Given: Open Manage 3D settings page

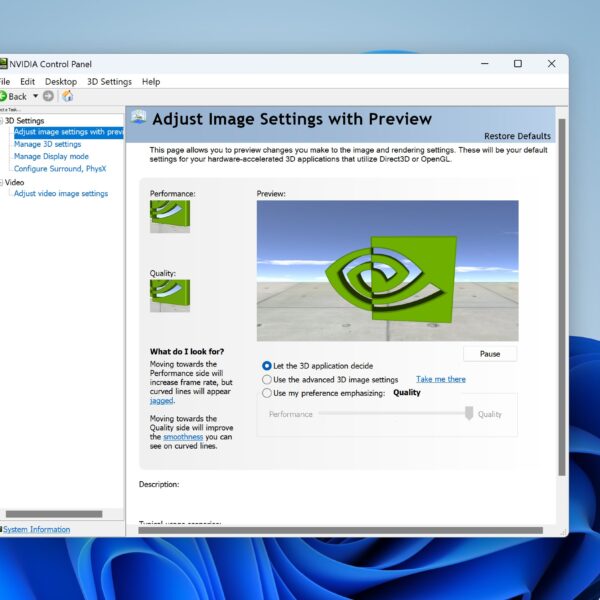Looking at the screenshot, I should tap(47, 144).
